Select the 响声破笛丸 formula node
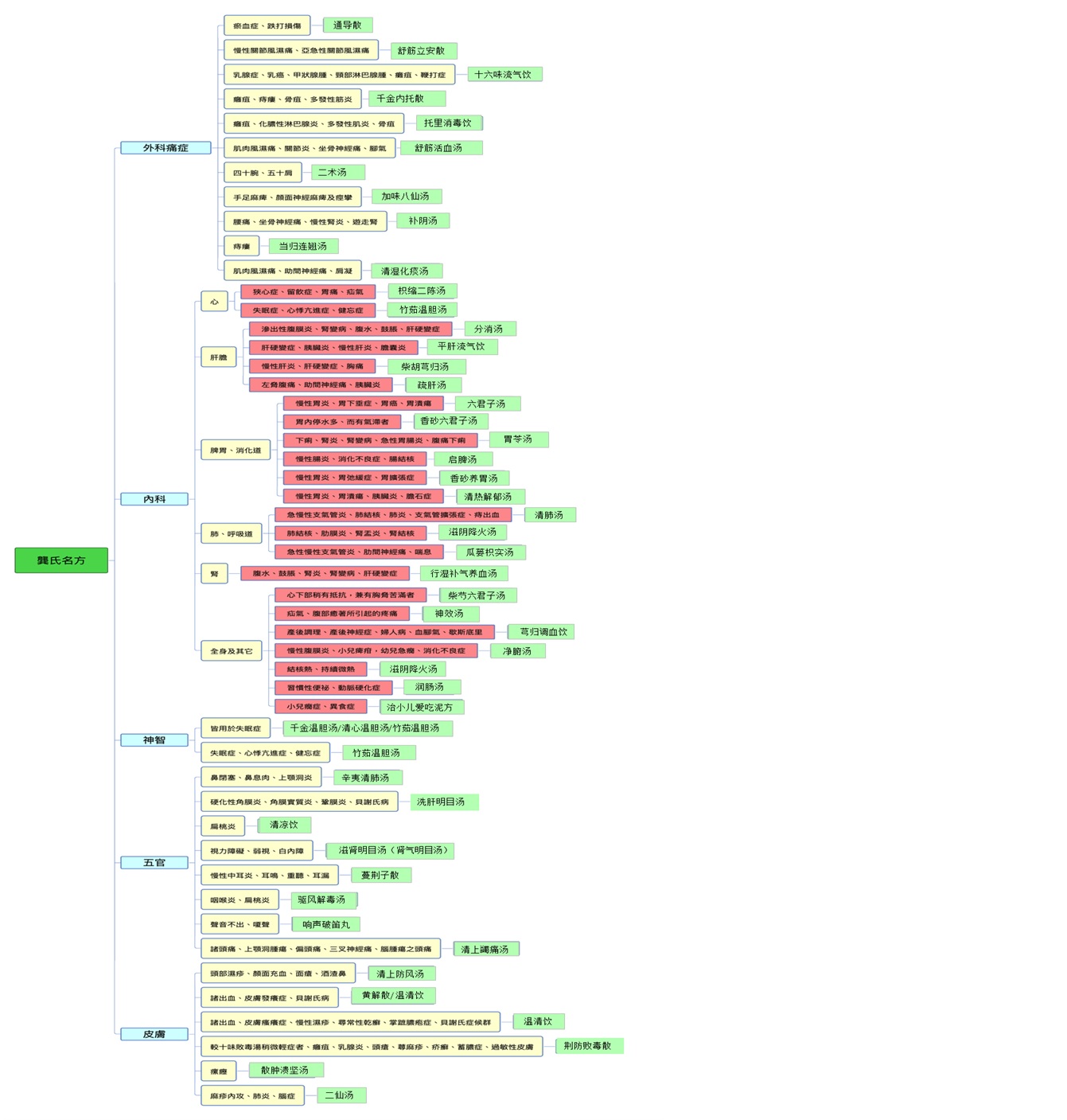 326,924
